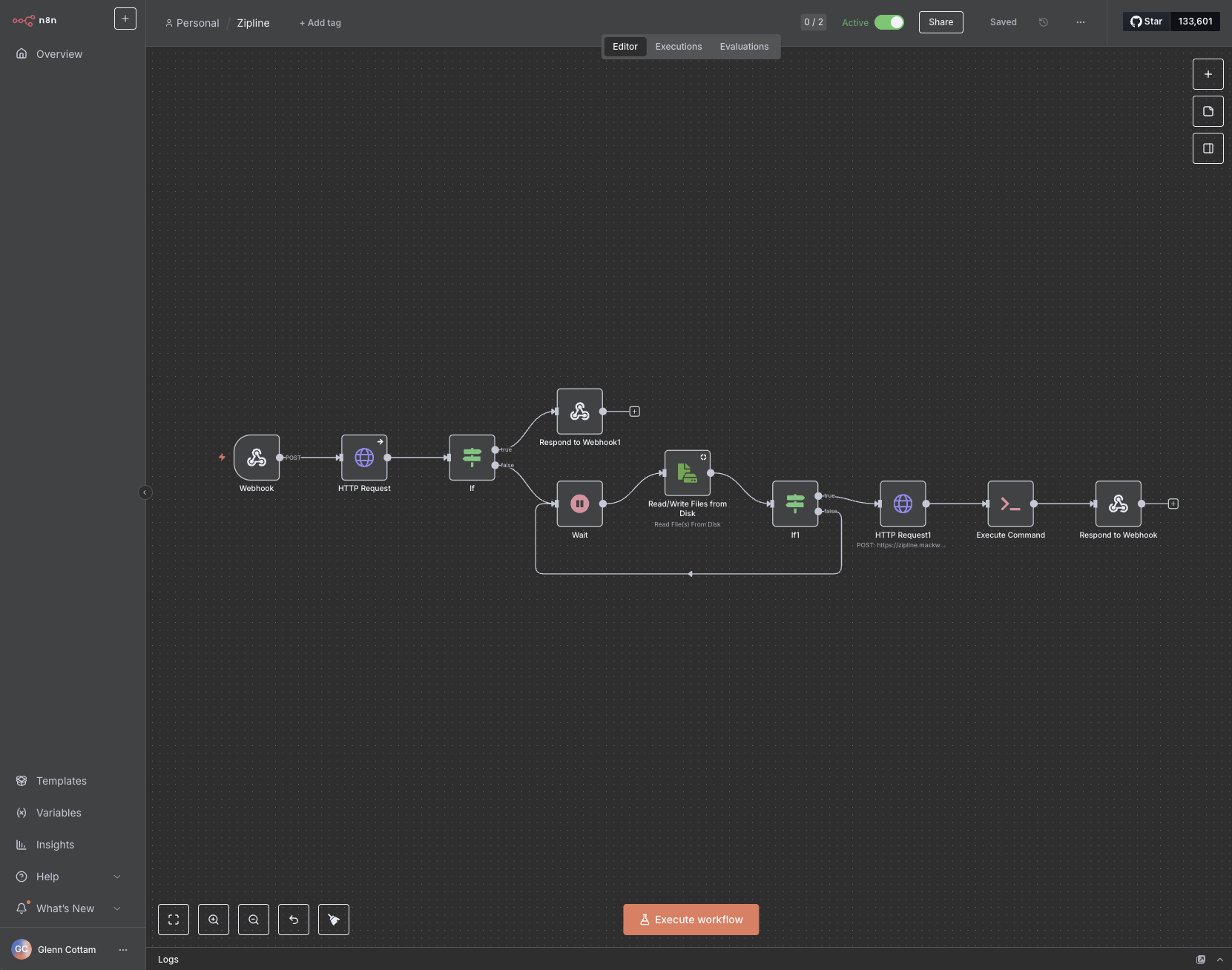
Task: Toggle the workflow Active switch off
Action: (x=889, y=22)
